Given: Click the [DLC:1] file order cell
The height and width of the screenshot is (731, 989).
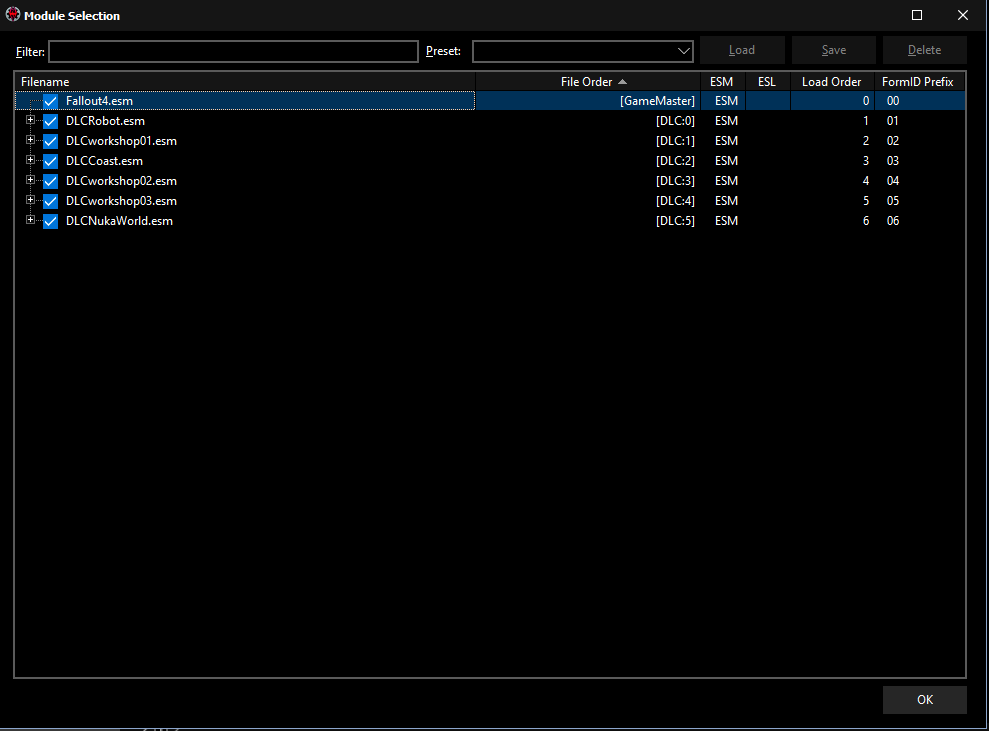Looking at the screenshot, I should (x=675, y=141).
